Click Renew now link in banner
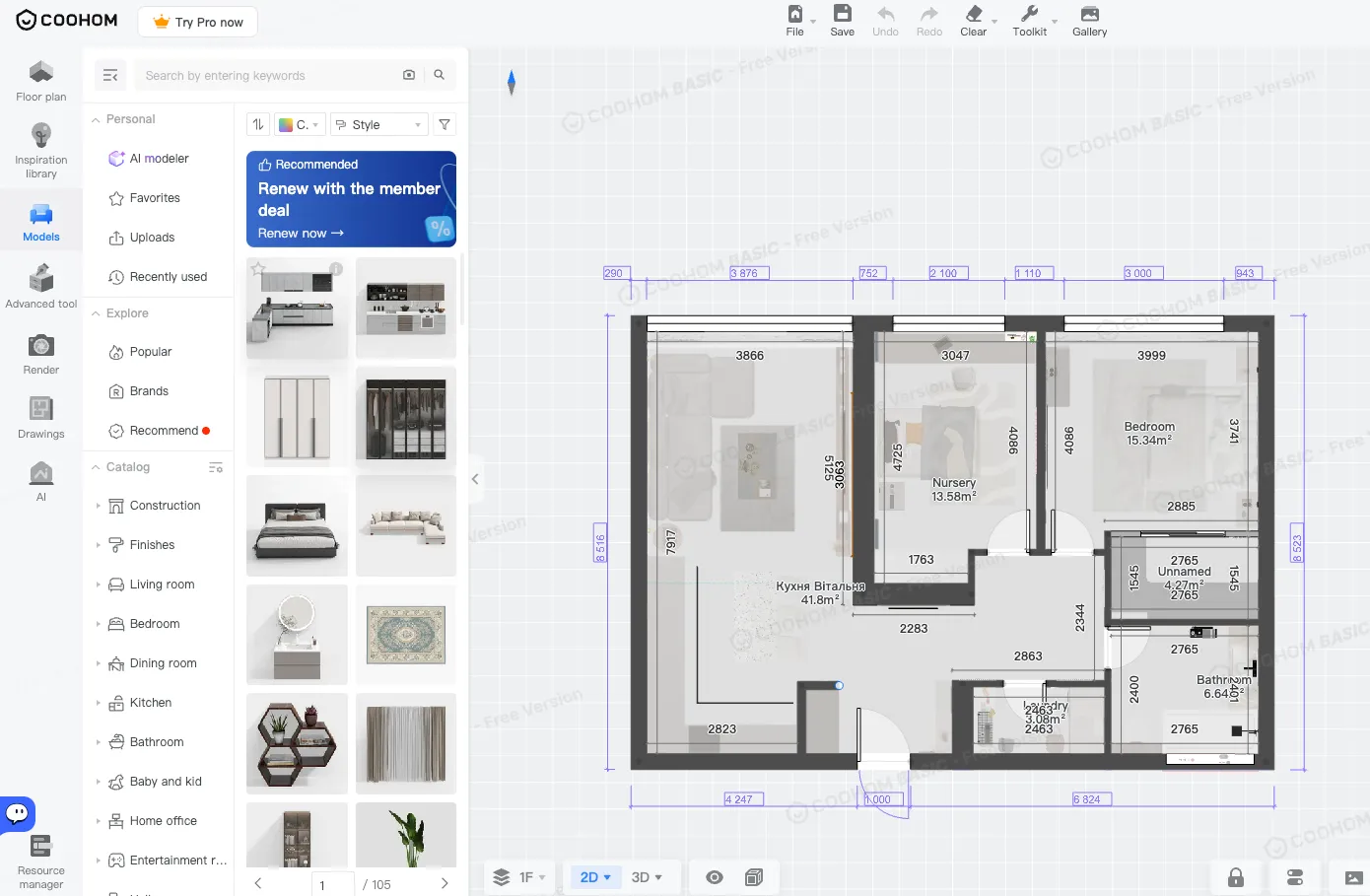The image size is (1370, 896). (x=301, y=234)
